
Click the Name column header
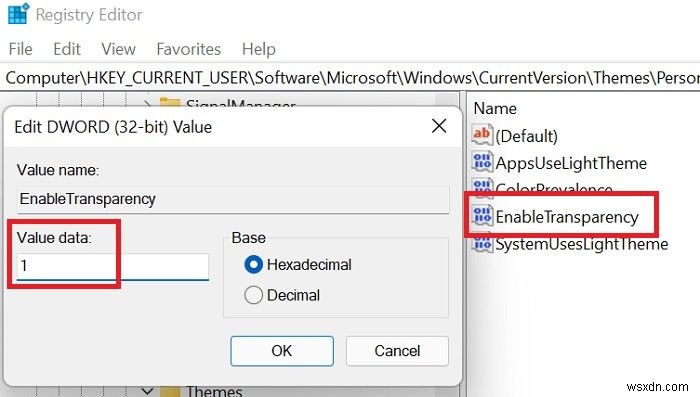coord(495,109)
